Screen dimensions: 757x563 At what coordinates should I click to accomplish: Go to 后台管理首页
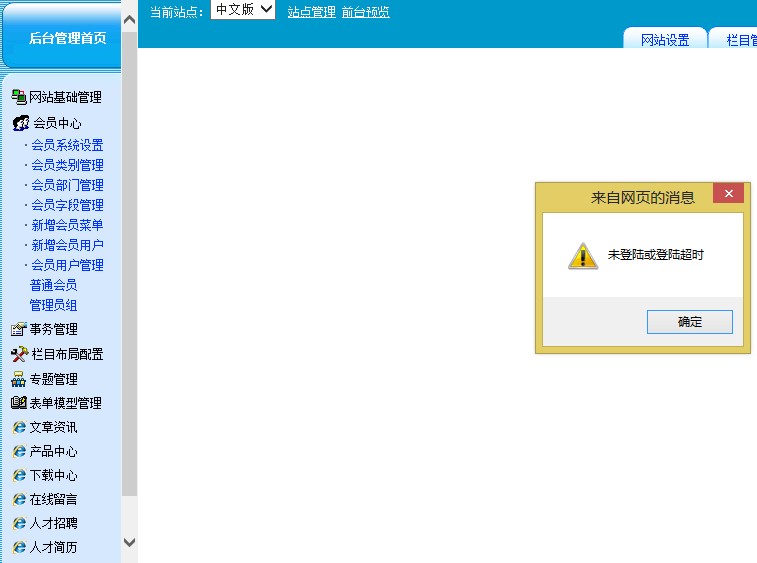tap(67, 38)
